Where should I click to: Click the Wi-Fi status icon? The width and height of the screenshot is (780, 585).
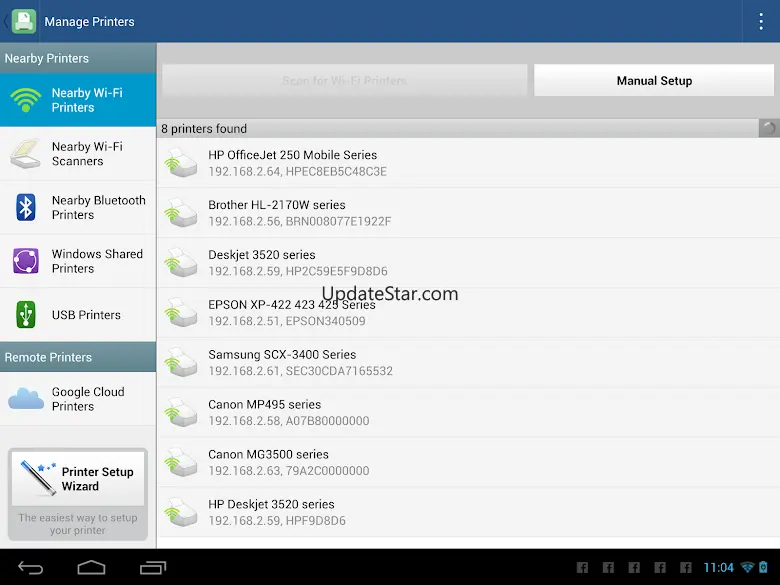747,567
